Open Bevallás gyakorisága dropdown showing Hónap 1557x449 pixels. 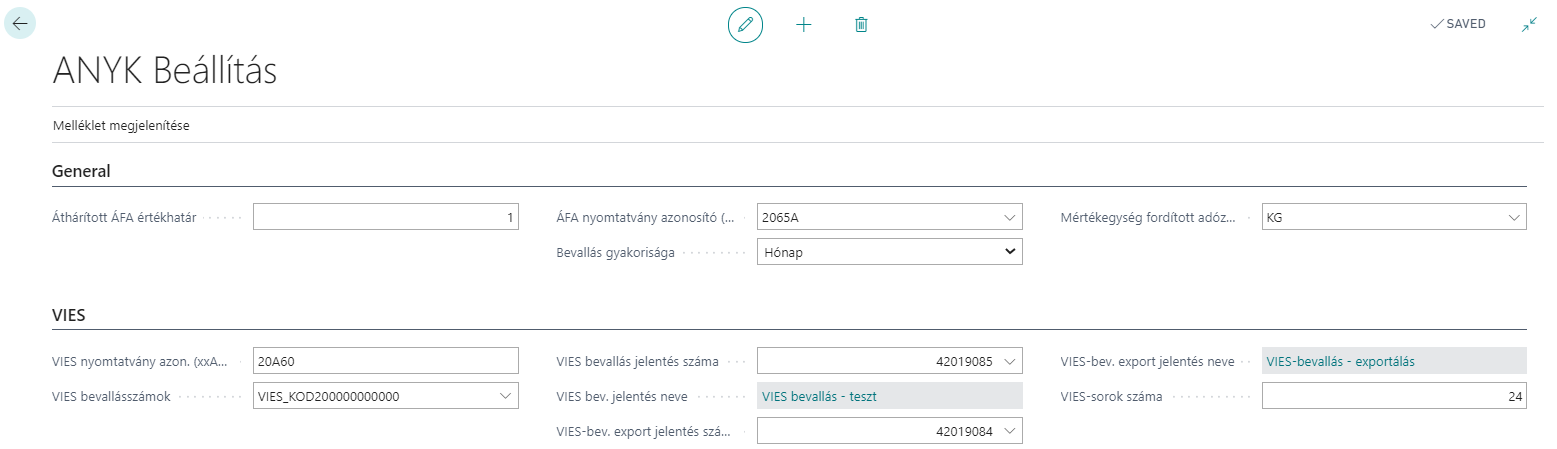click(x=890, y=252)
